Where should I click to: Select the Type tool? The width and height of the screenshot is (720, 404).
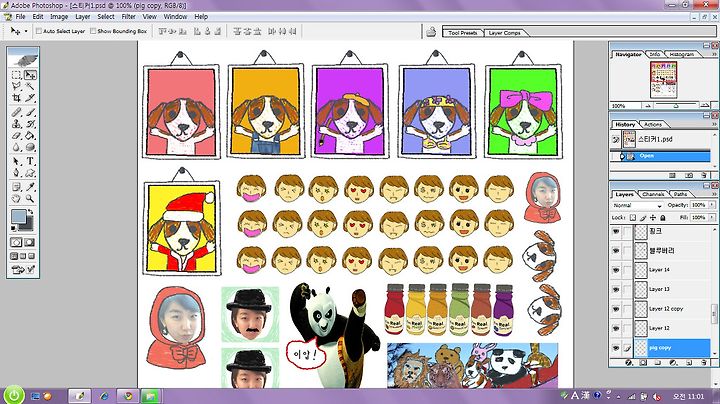pos(30,161)
